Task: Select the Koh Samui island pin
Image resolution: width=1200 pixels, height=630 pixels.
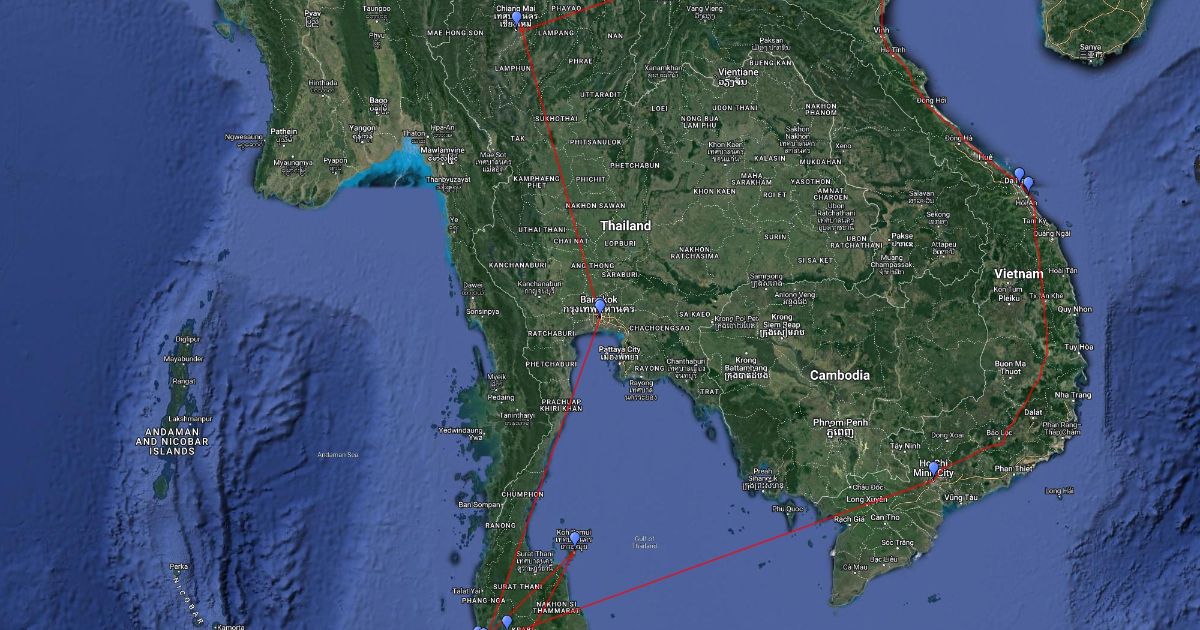Action: click(x=575, y=540)
